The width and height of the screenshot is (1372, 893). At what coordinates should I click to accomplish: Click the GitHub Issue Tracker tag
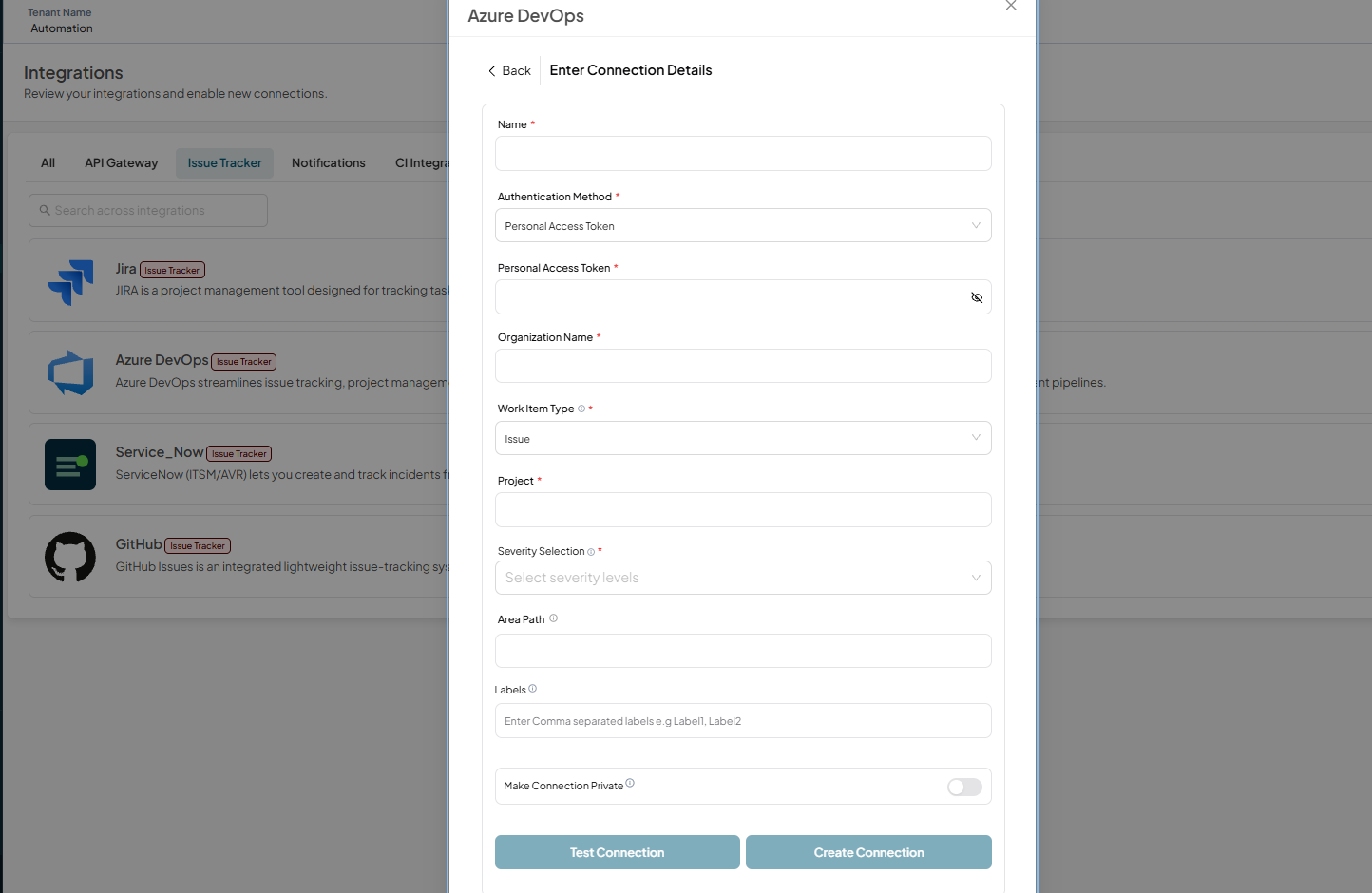click(198, 546)
